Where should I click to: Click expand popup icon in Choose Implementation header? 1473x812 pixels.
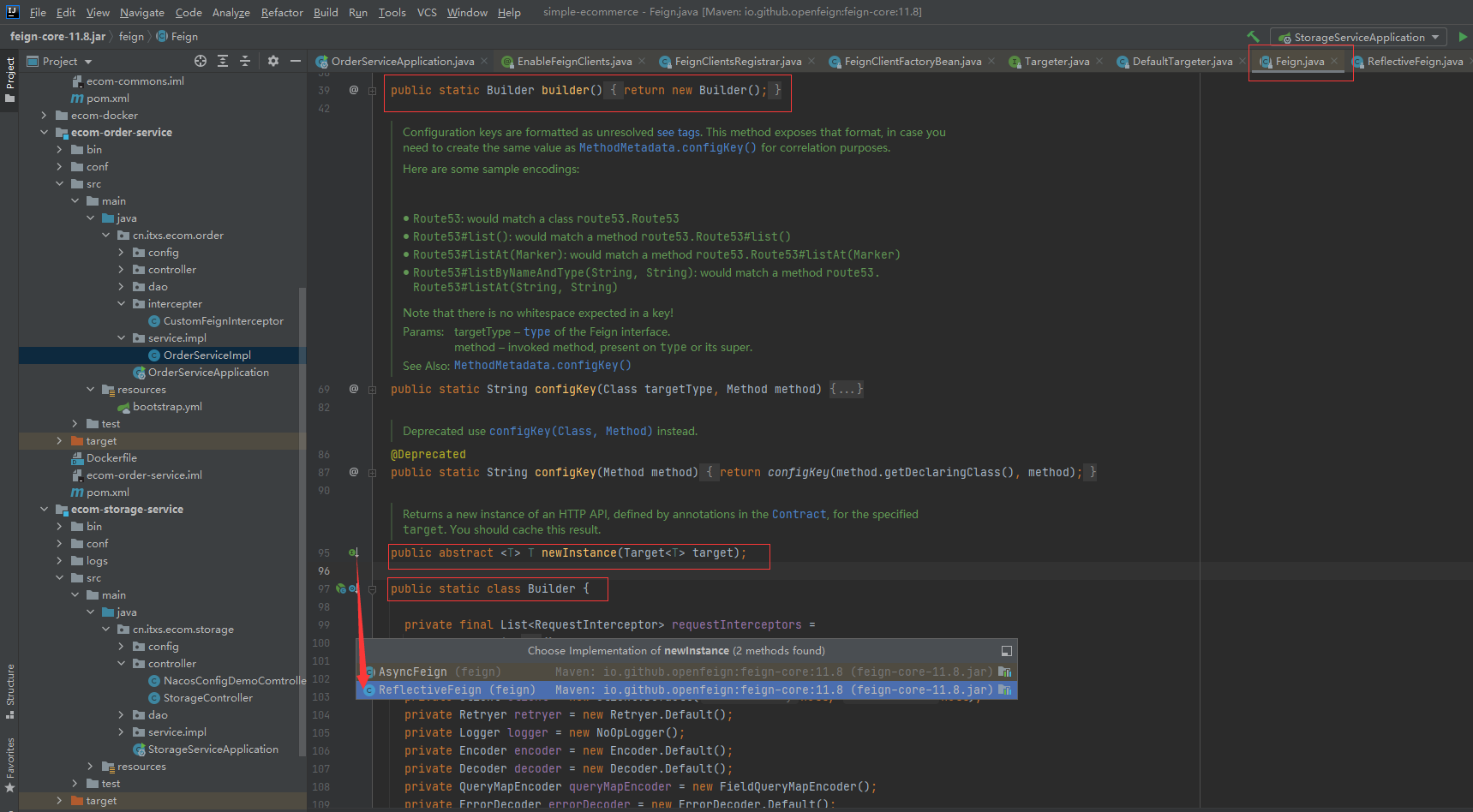click(1007, 651)
